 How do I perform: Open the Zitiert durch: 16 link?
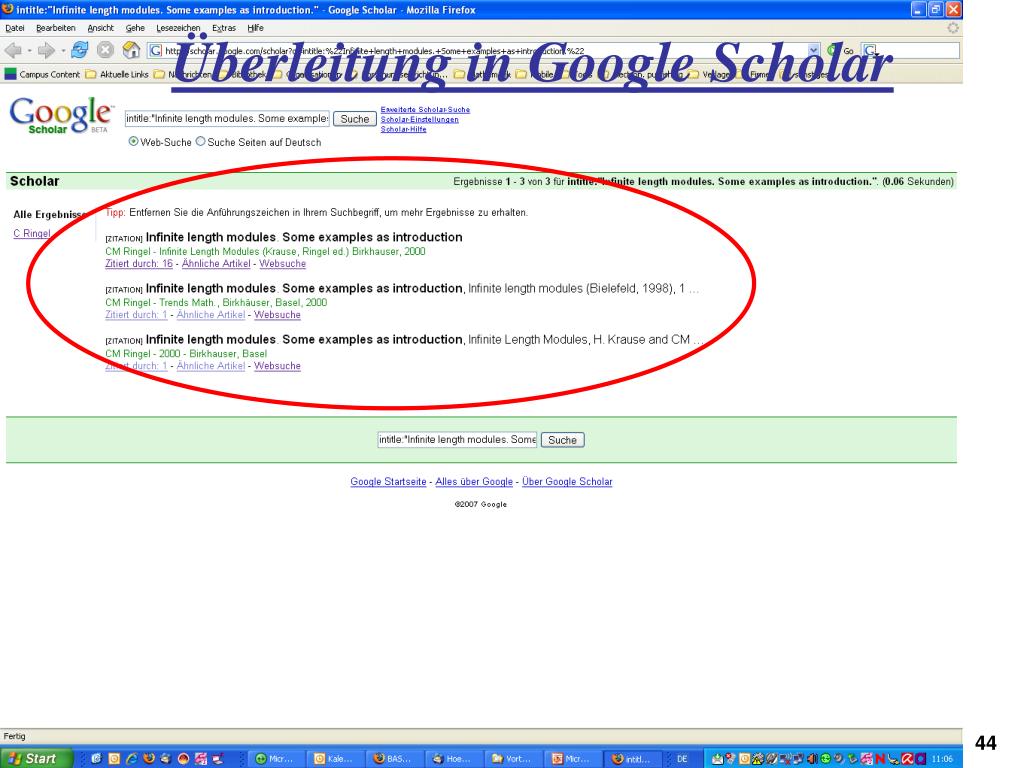tap(139, 264)
